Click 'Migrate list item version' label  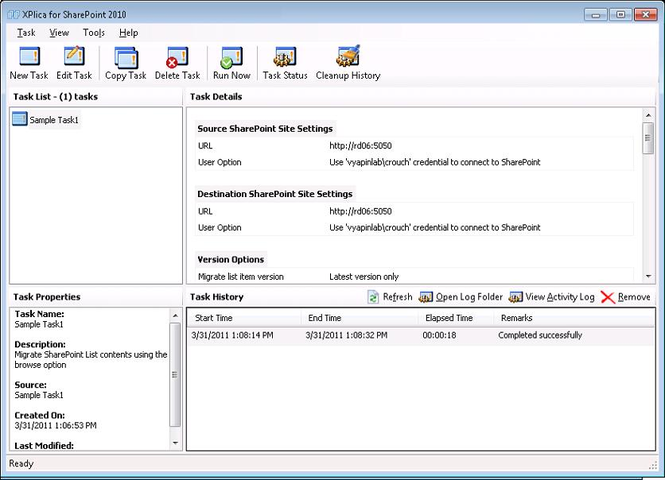click(241, 277)
